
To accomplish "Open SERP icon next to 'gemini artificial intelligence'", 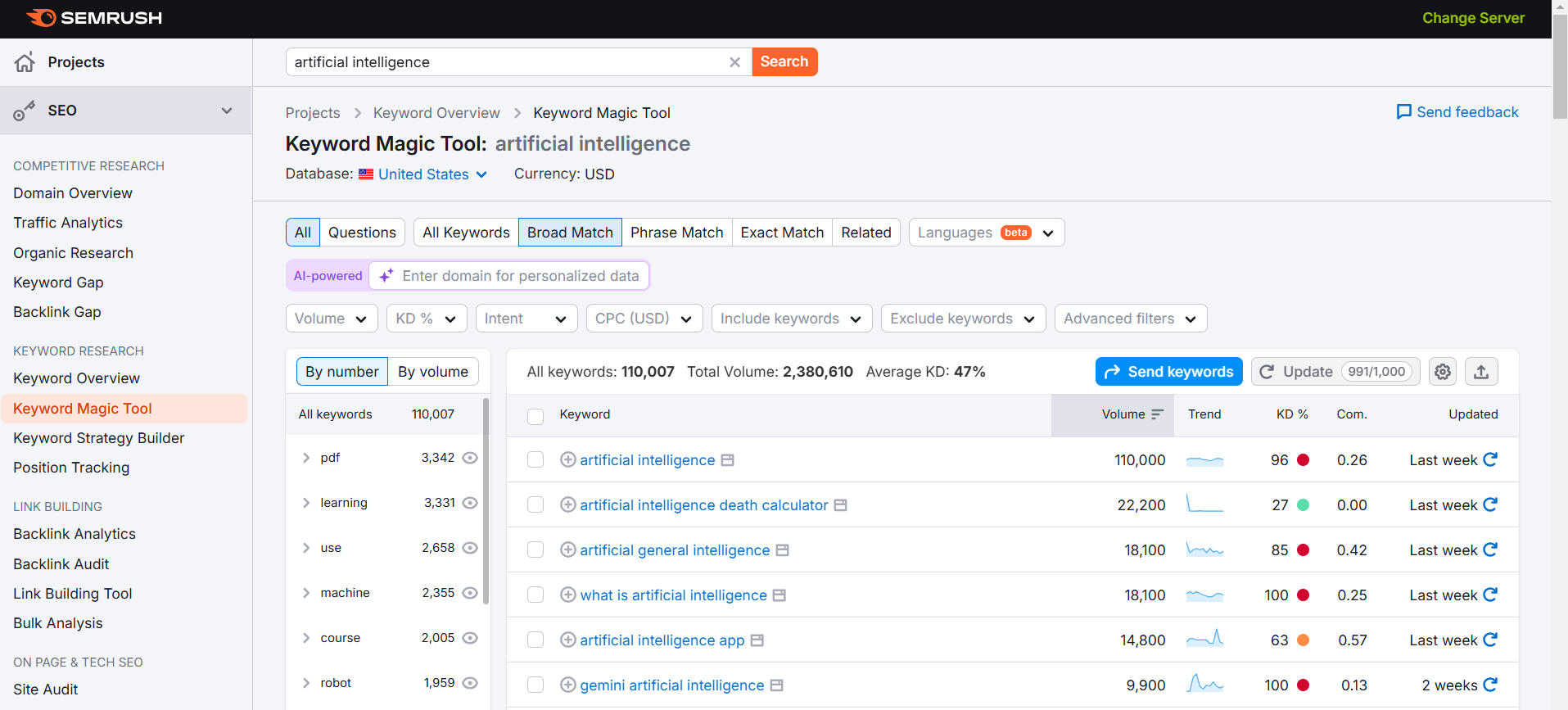I will click(777, 685).
